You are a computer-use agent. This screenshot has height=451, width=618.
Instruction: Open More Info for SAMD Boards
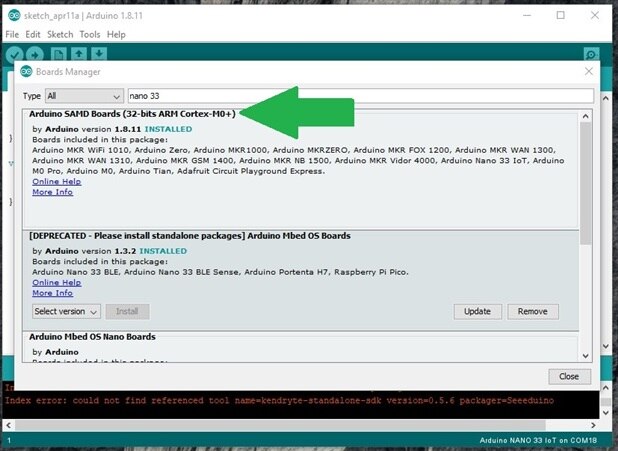[52, 192]
